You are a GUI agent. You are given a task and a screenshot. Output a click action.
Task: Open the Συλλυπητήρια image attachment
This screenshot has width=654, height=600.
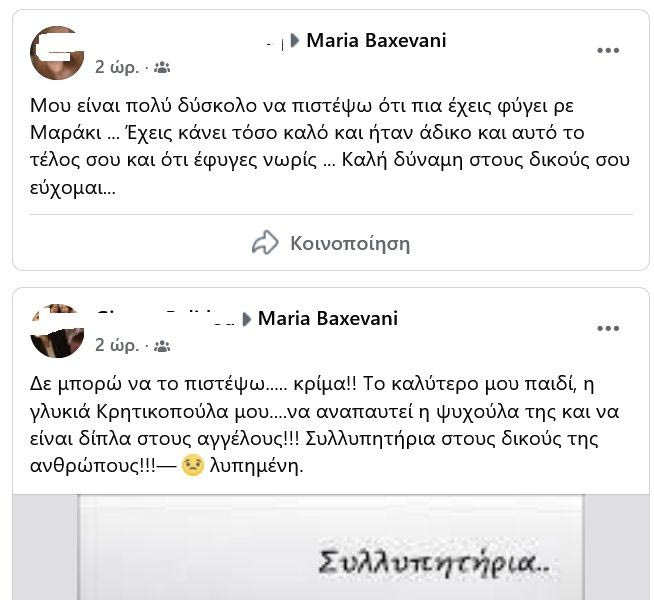[x=331, y=547]
